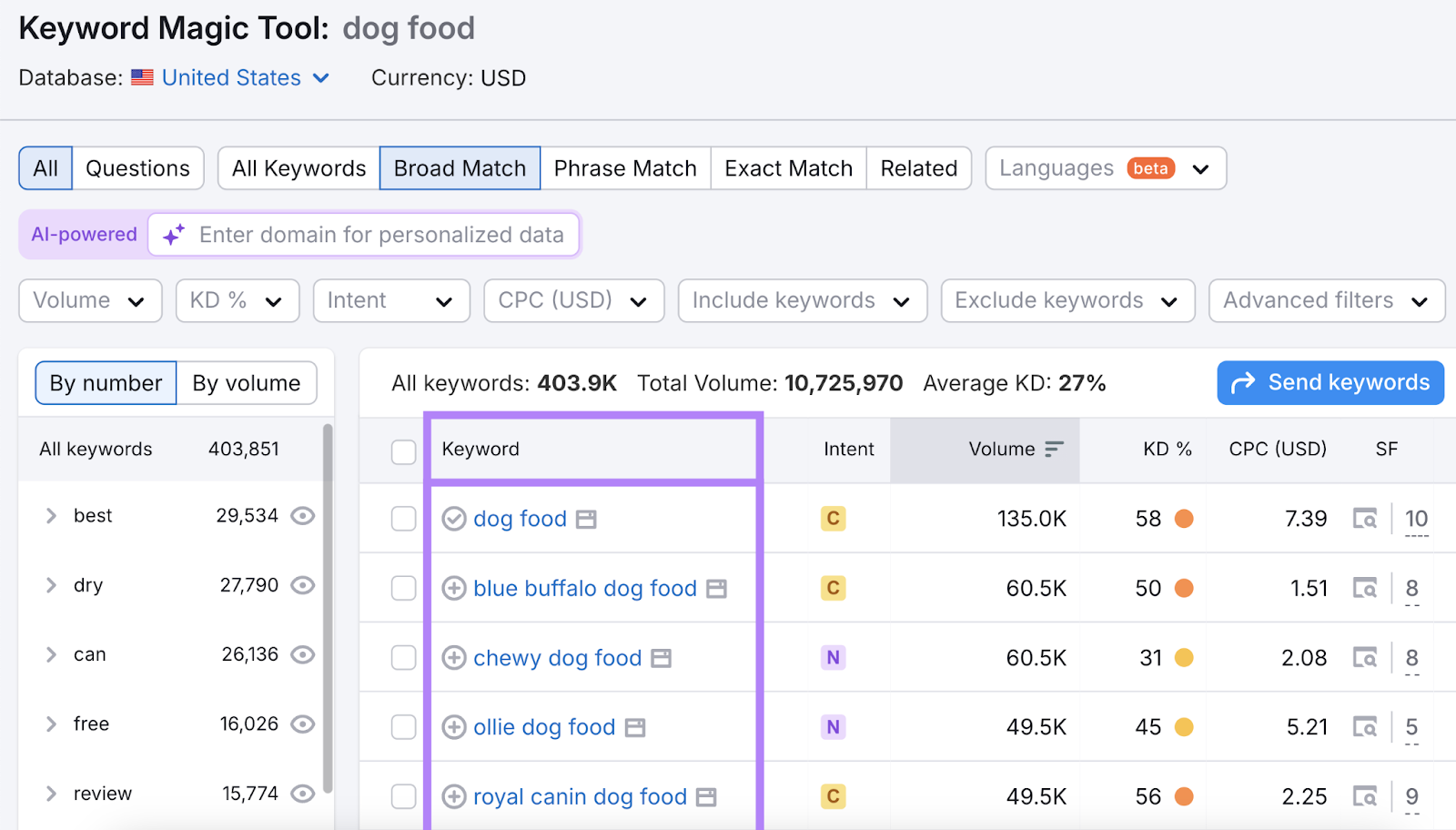Open the "chewy dog food" keyword link
Viewport: 1456px width, 830px height.
pos(555,657)
